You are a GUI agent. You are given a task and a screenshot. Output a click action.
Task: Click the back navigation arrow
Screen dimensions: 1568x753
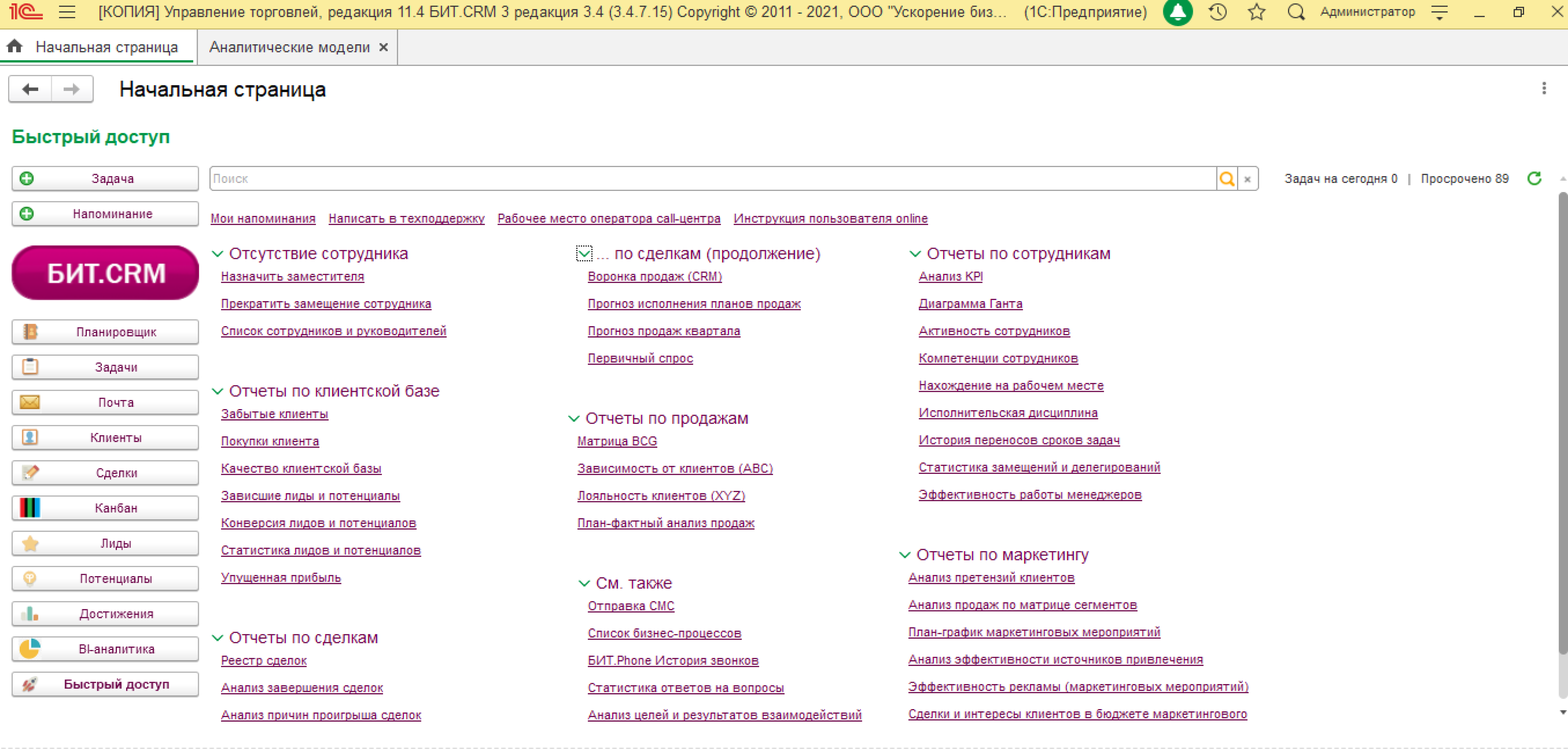[31, 90]
